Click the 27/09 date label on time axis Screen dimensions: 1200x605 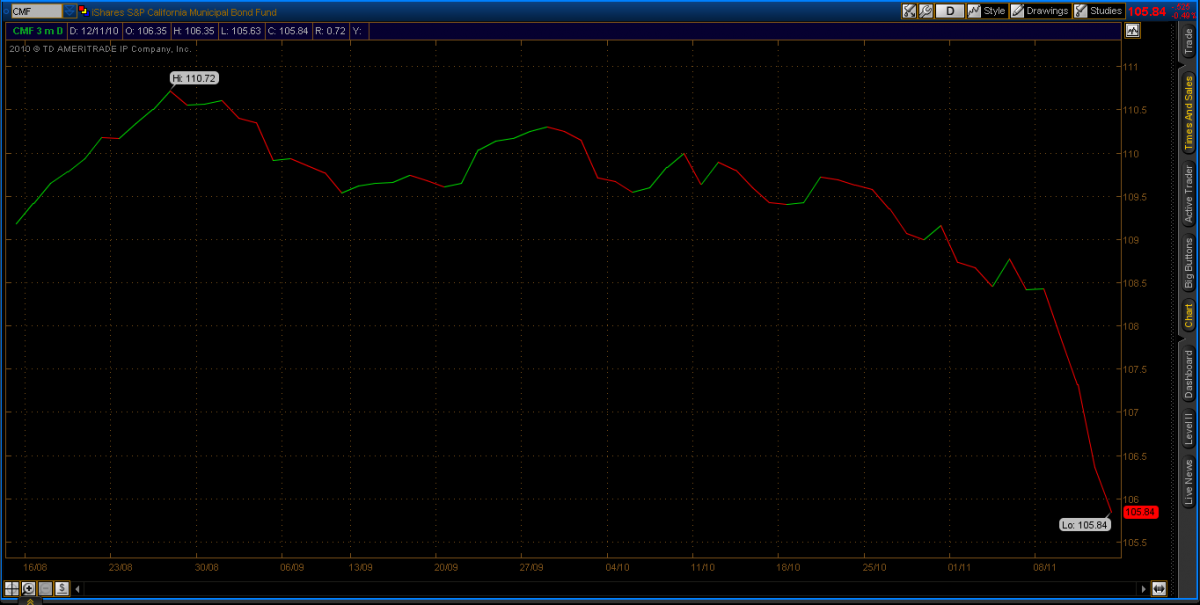(531, 565)
